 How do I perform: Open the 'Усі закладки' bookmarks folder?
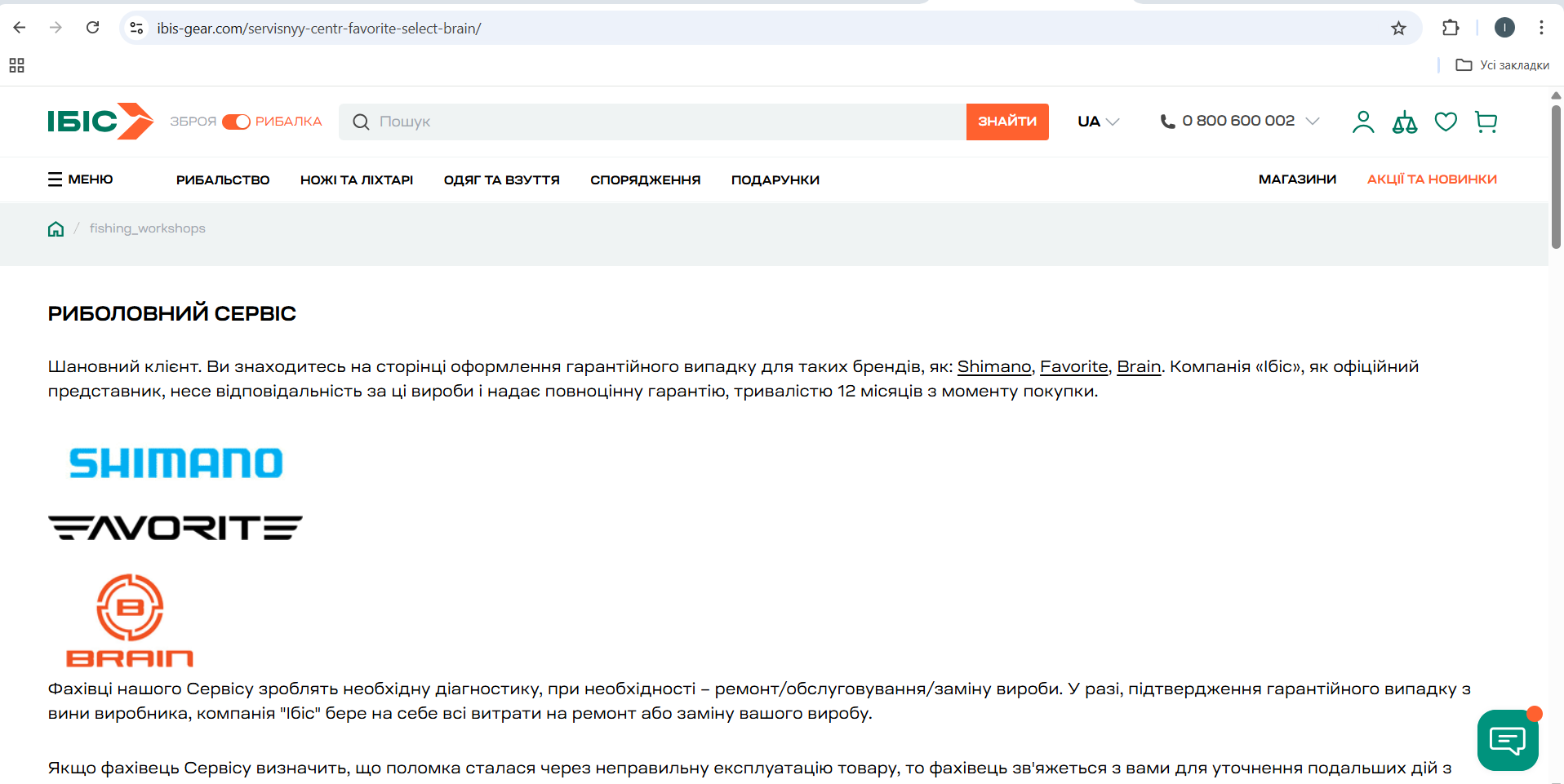click(x=1503, y=65)
